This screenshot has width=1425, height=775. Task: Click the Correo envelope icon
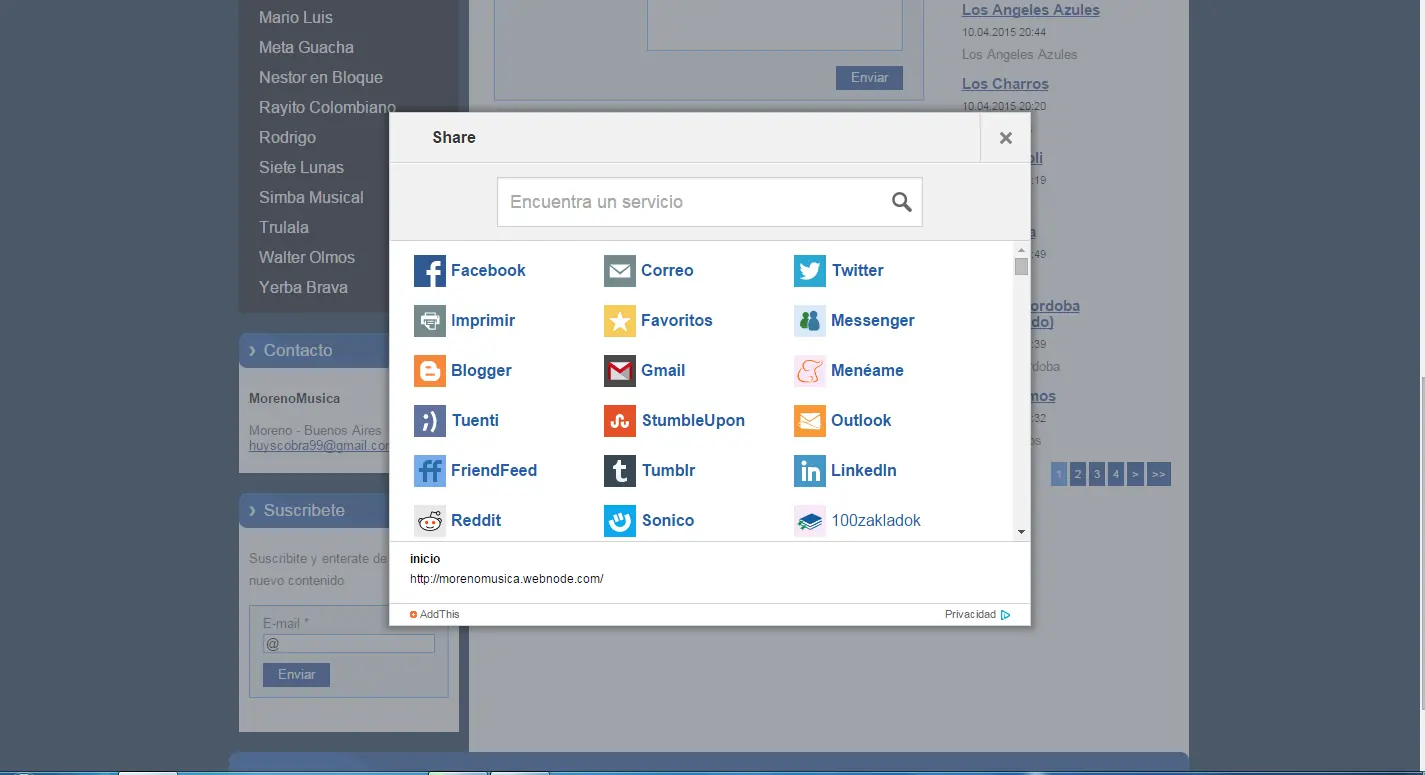[x=620, y=271]
